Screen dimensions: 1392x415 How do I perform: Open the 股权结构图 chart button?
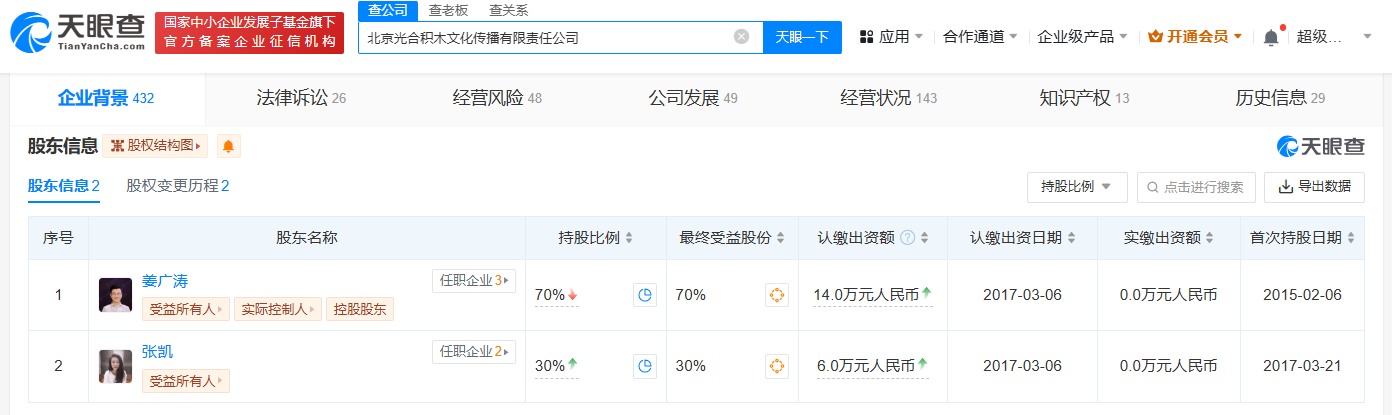(153, 146)
